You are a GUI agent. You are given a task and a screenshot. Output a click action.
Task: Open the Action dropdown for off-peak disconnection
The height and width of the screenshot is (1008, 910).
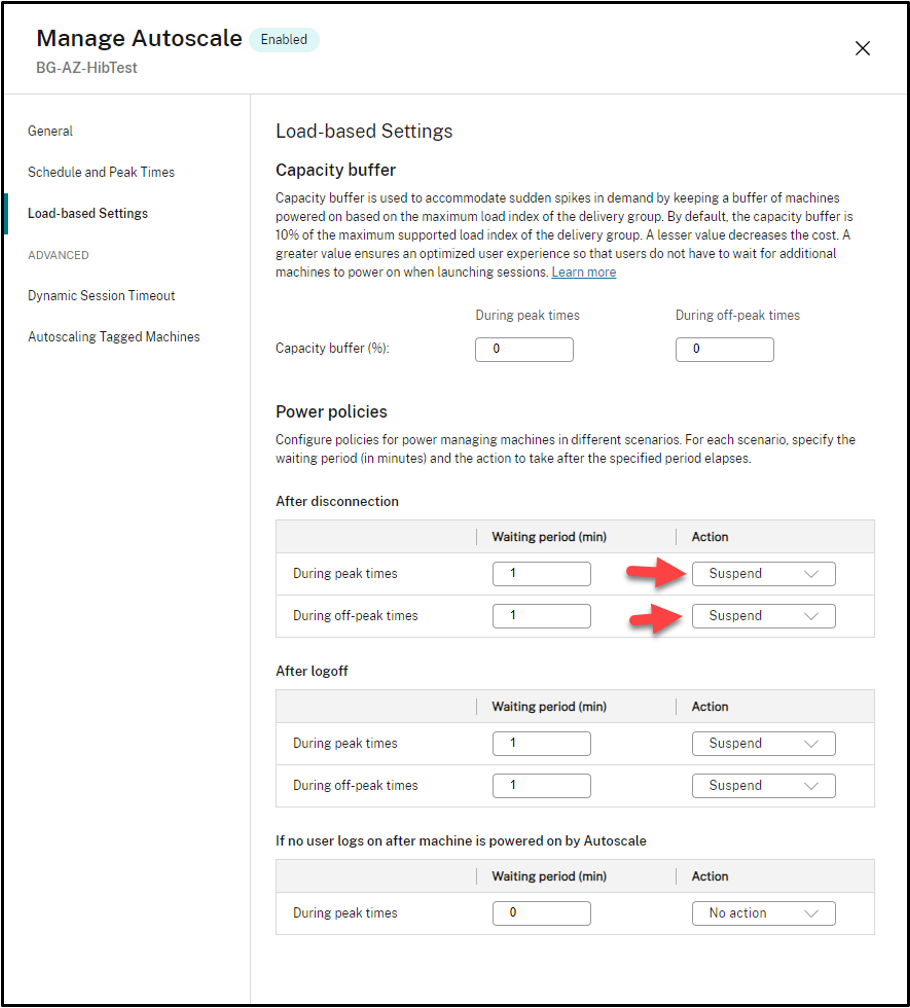tap(763, 615)
